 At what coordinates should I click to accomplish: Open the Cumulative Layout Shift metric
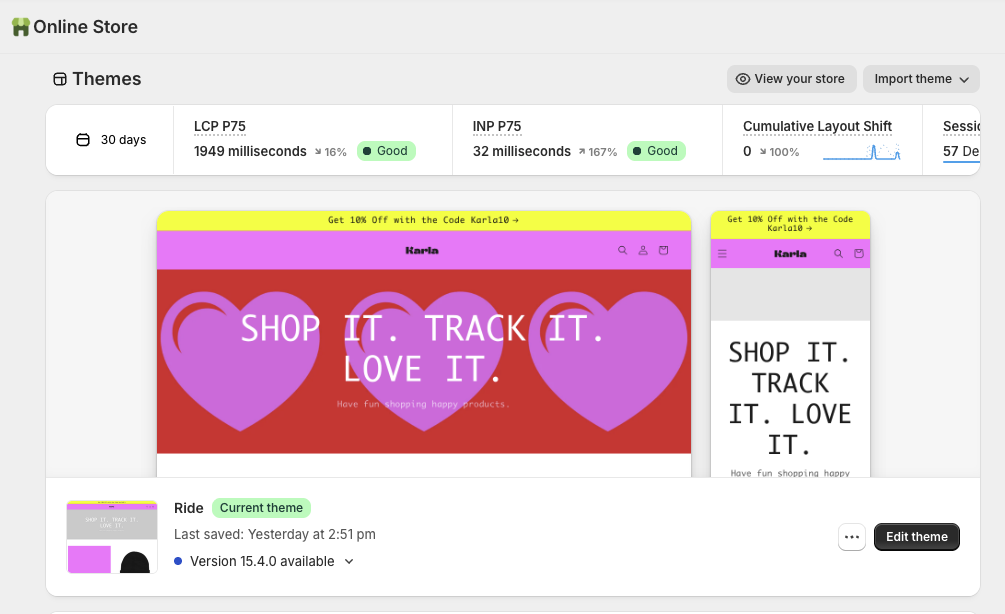817,126
